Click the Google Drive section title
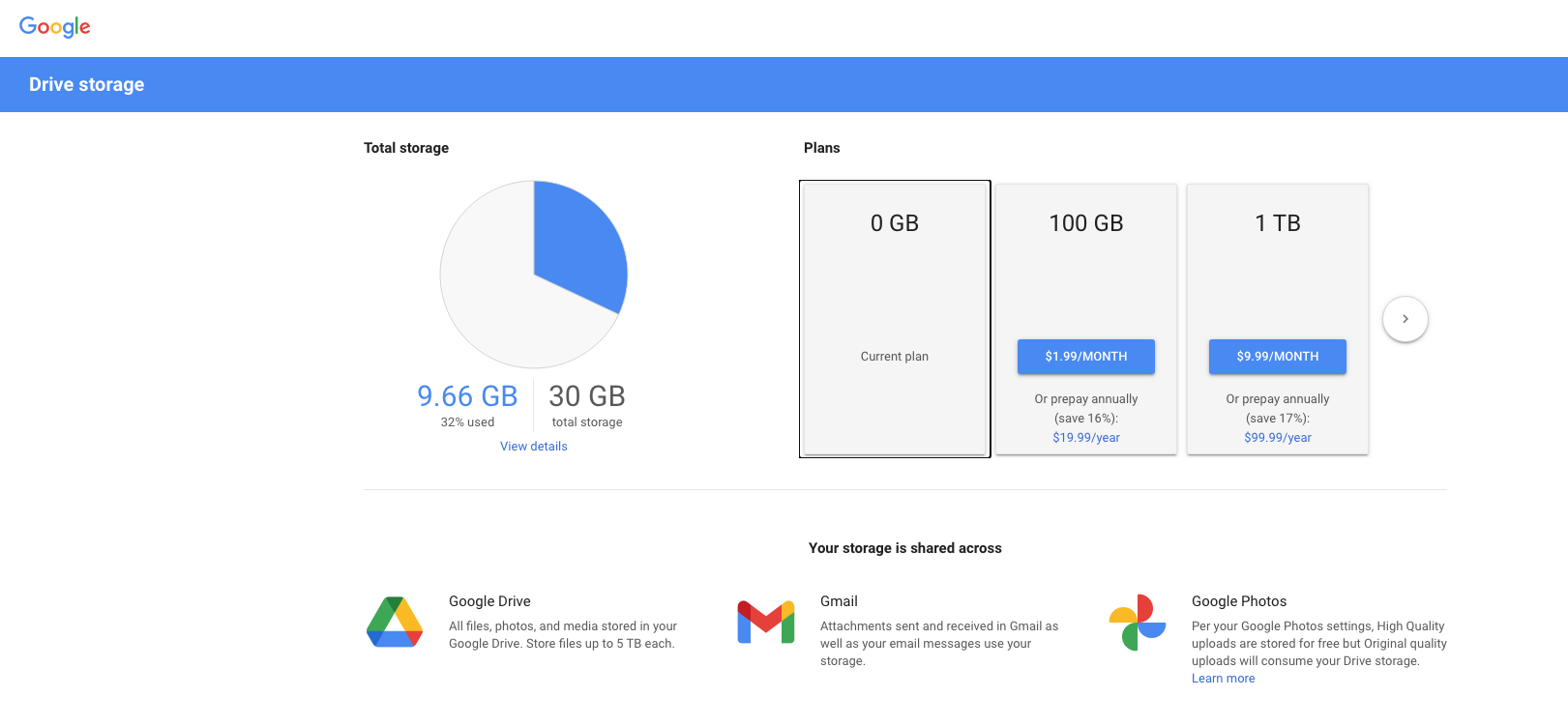Viewport: 1568px width, 726px height. point(489,601)
